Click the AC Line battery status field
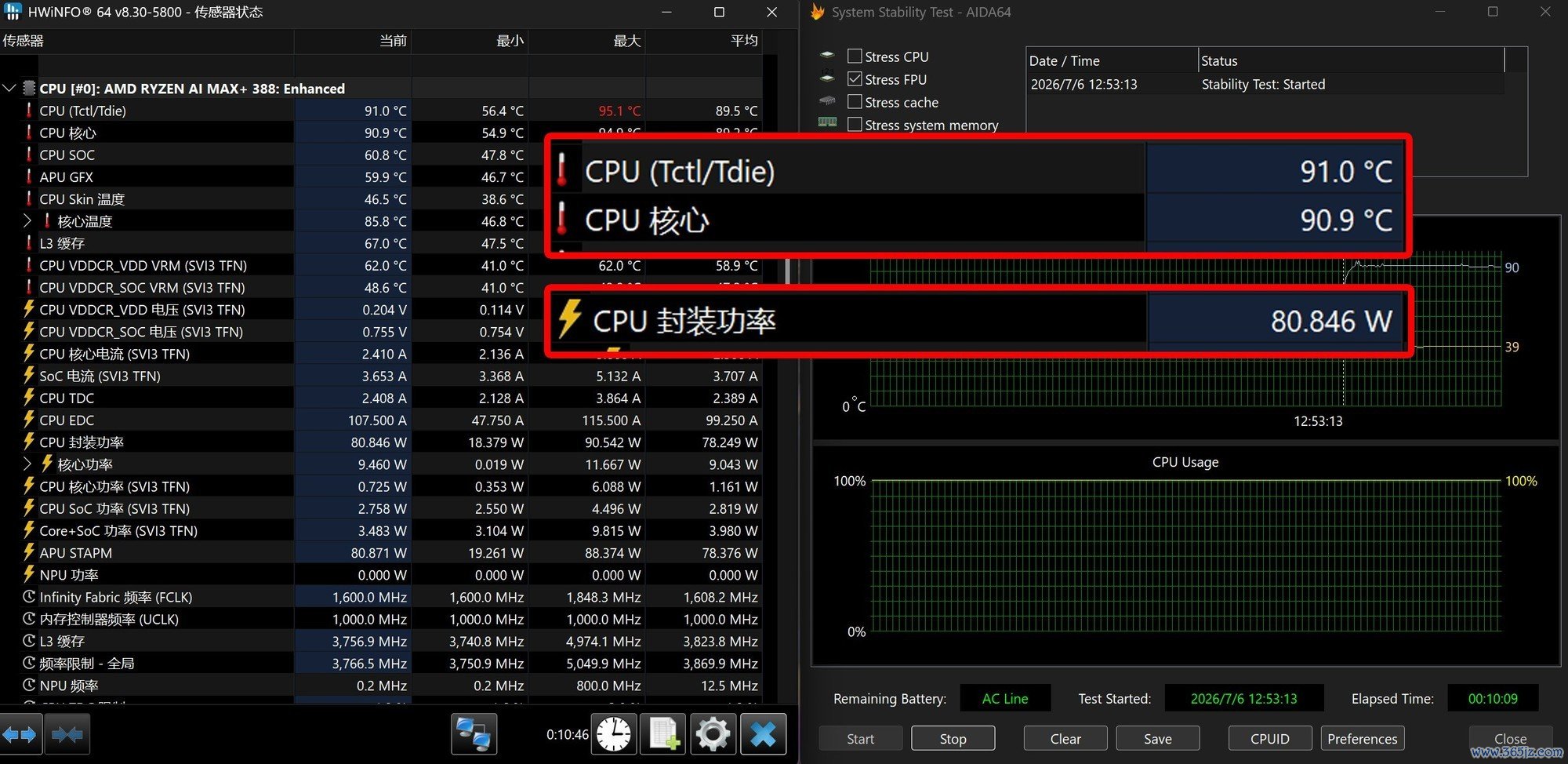Viewport: 1568px width, 764px height. coord(1004,698)
